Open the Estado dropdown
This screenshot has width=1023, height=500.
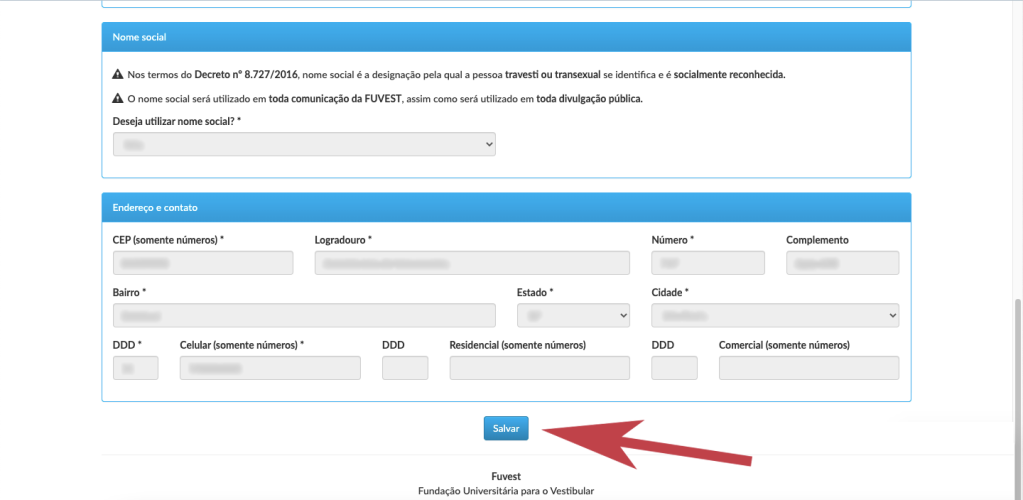click(573, 315)
